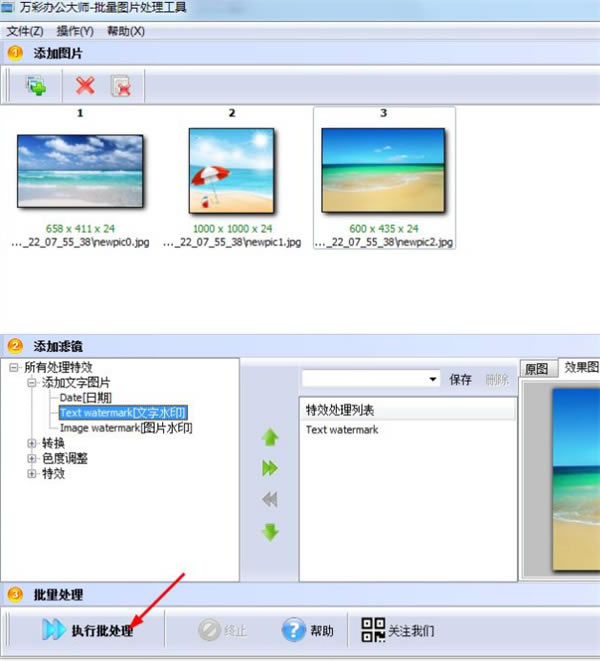Viewport: 600px width, 661px height.
Task: Click the 添加滤镜 section header
Action: pyautogui.click(x=58, y=347)
